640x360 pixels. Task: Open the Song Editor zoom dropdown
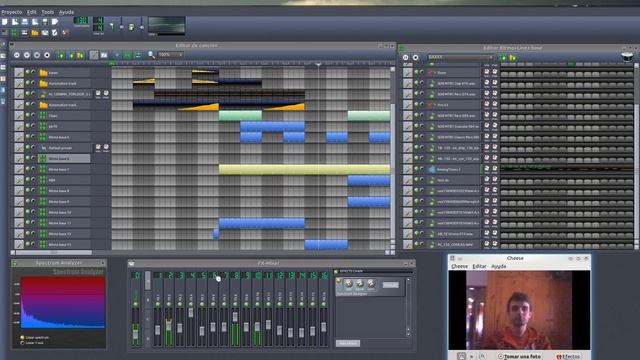[170, 55]
